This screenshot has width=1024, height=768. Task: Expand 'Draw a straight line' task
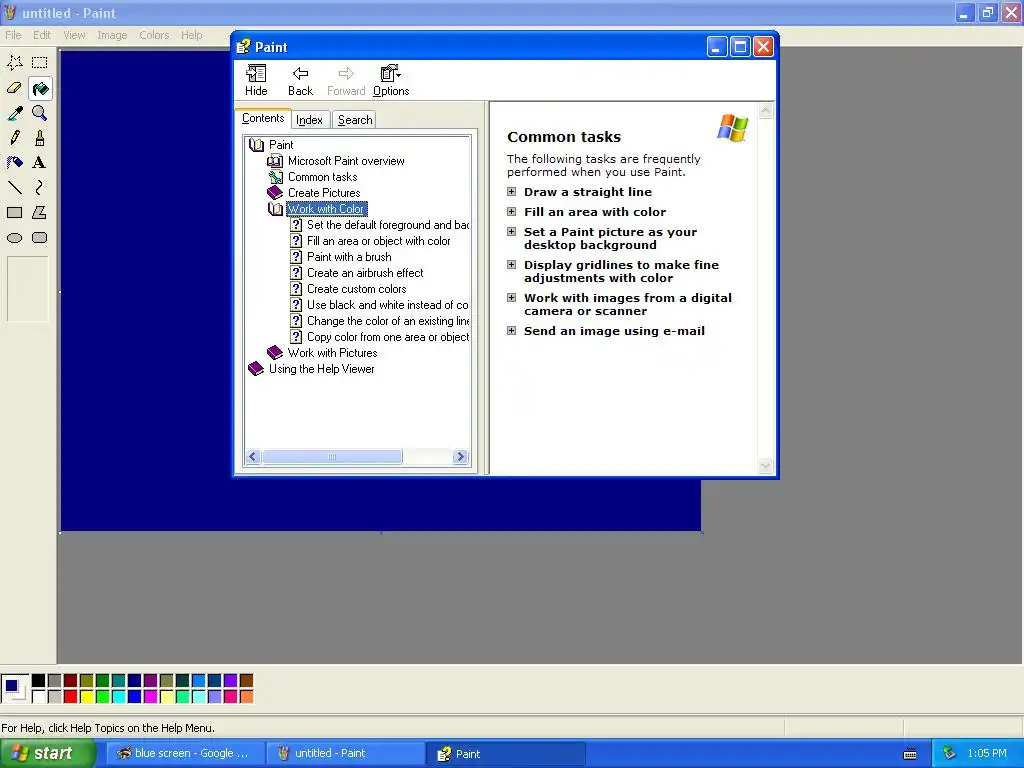coord(512,192)
